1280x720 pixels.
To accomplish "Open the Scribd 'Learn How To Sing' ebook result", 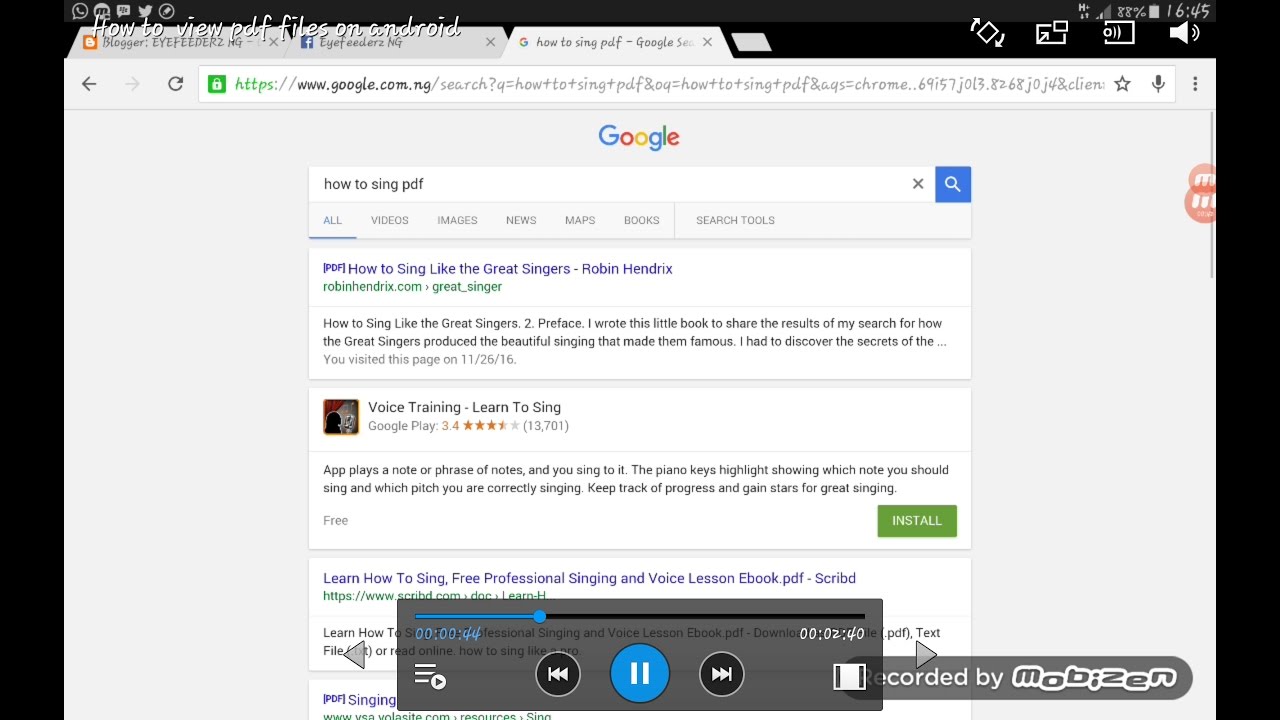I will 589,578.
